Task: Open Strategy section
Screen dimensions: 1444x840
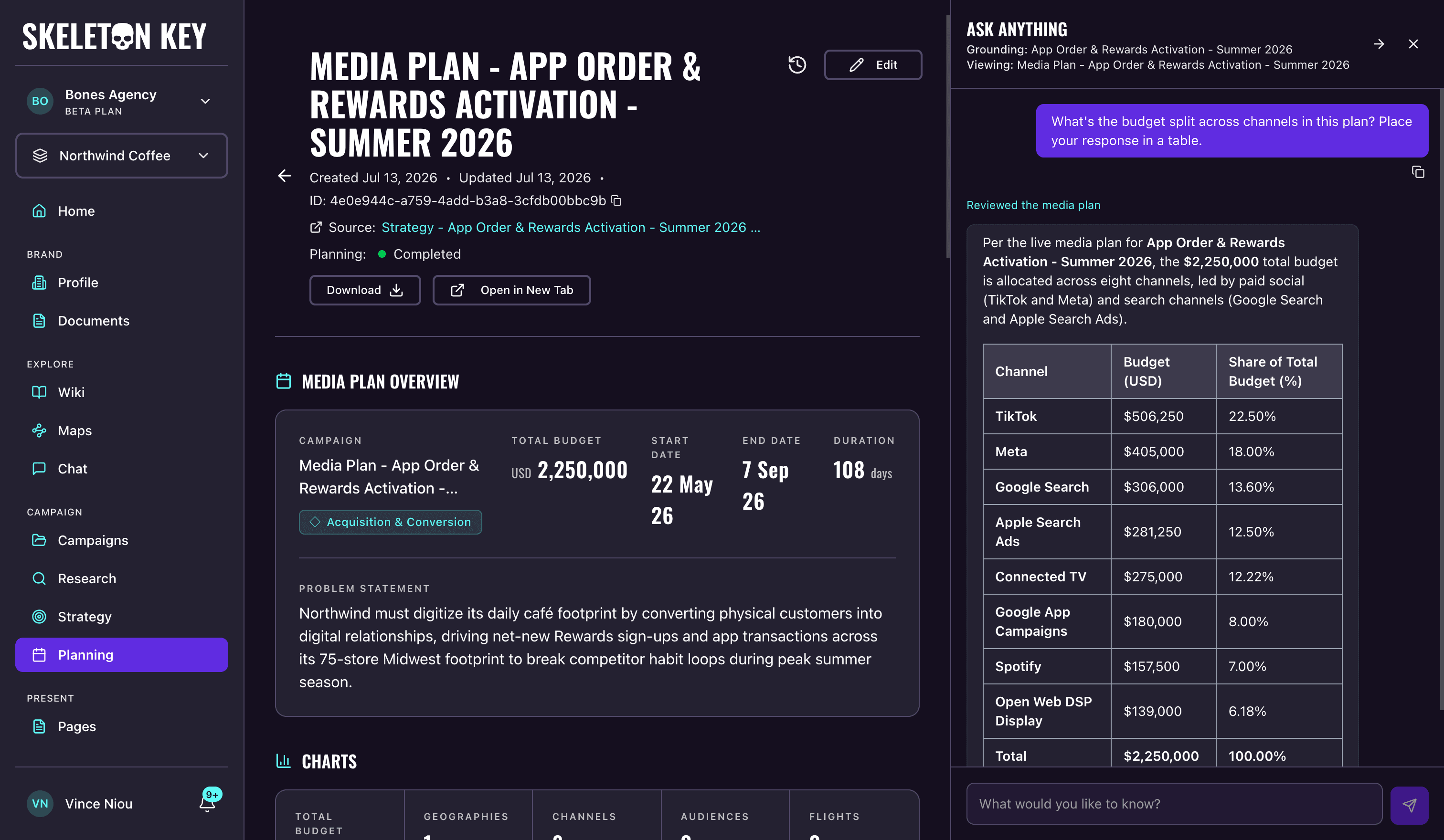Action: pyautogui.click(x=121, y=617)
